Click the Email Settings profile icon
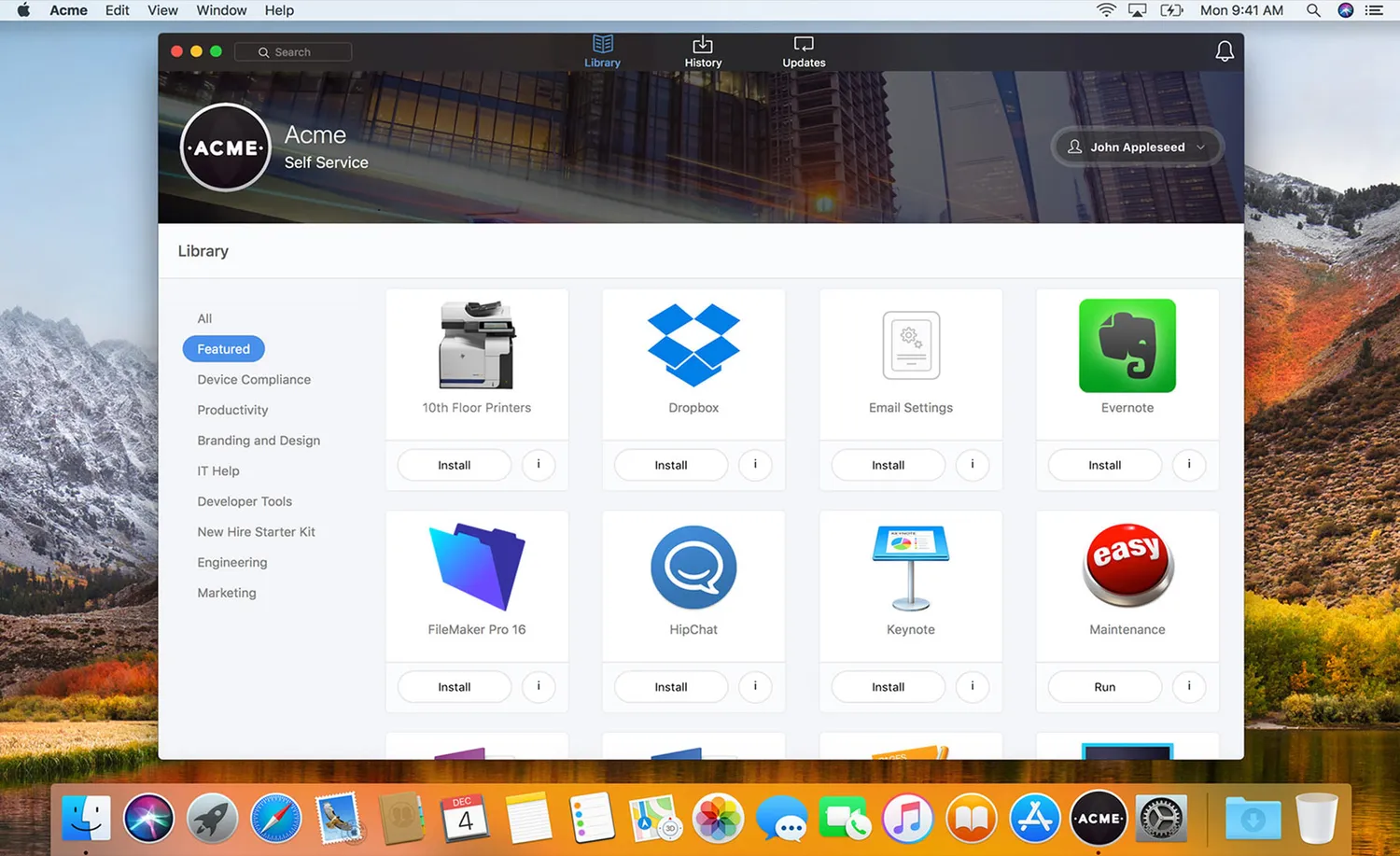1400x856 pixels. pos(911,345)
